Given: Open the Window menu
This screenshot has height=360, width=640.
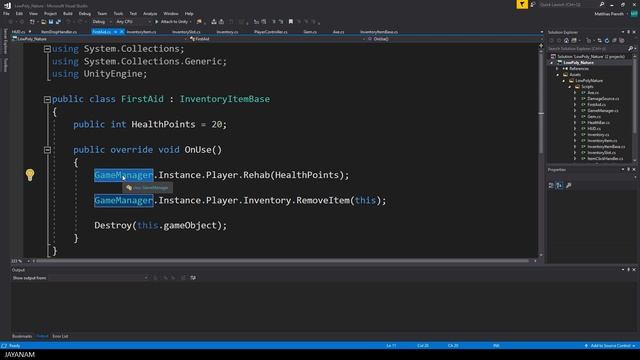Looking at the screenshot, I should pyautogui.click(x=171, y=13).
